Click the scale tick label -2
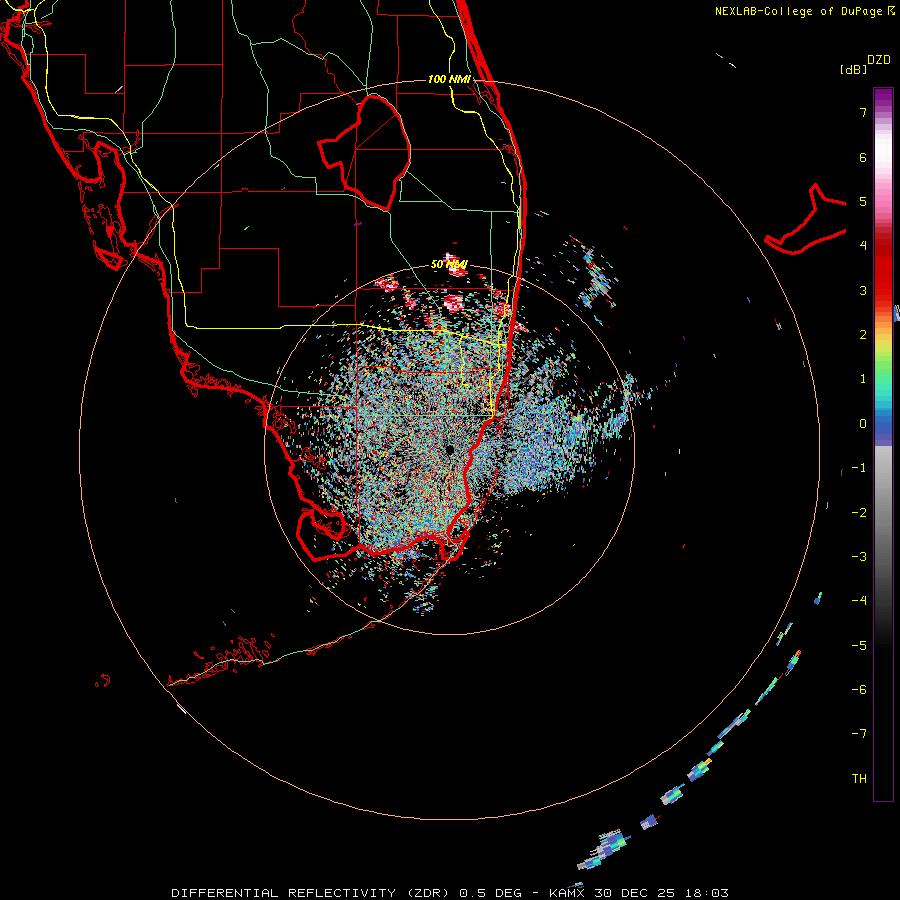The height and width of the screenshot is (900, 900). 859,513
